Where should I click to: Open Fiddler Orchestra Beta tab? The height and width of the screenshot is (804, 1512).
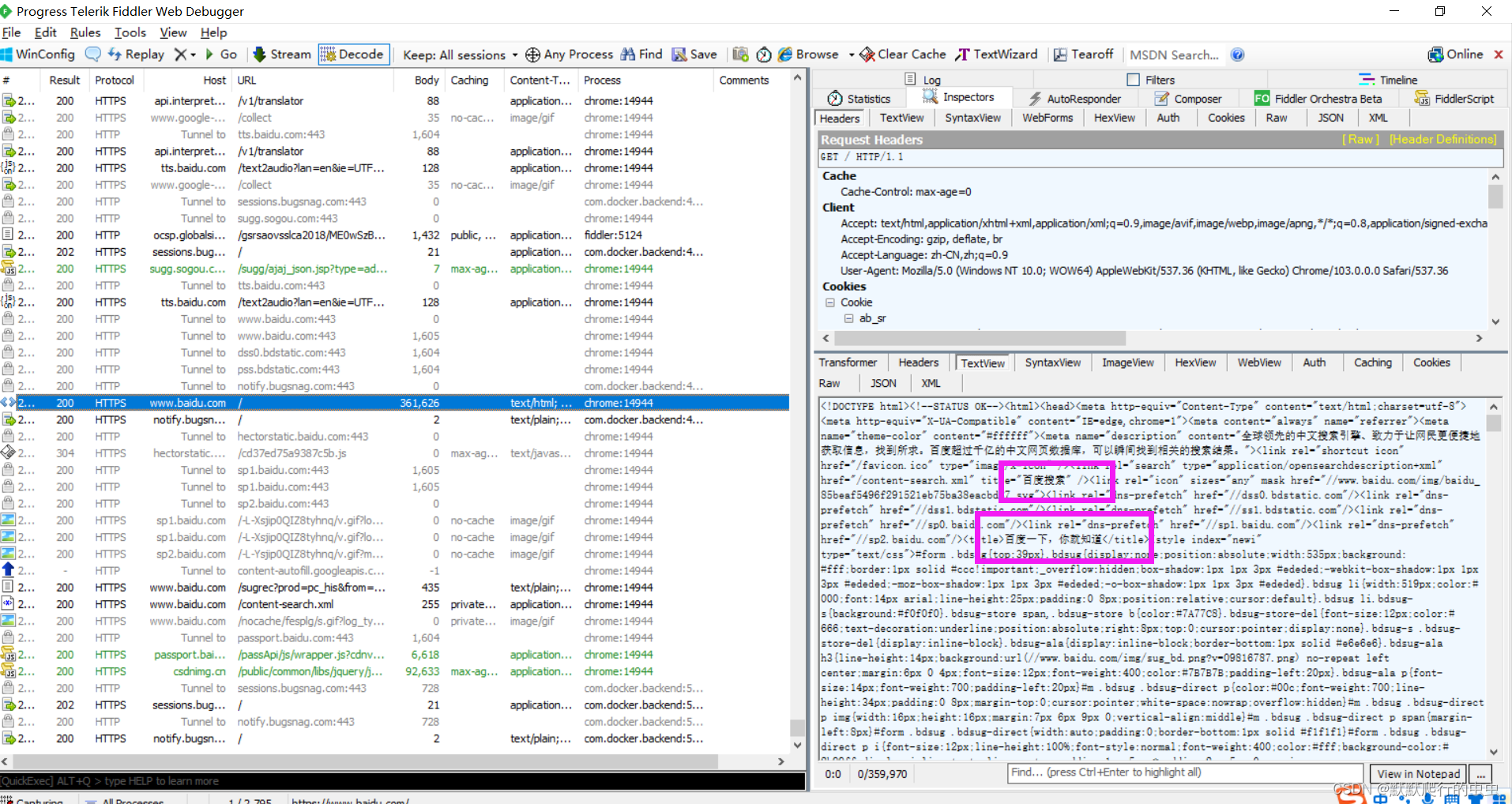tap(1318, 99)
